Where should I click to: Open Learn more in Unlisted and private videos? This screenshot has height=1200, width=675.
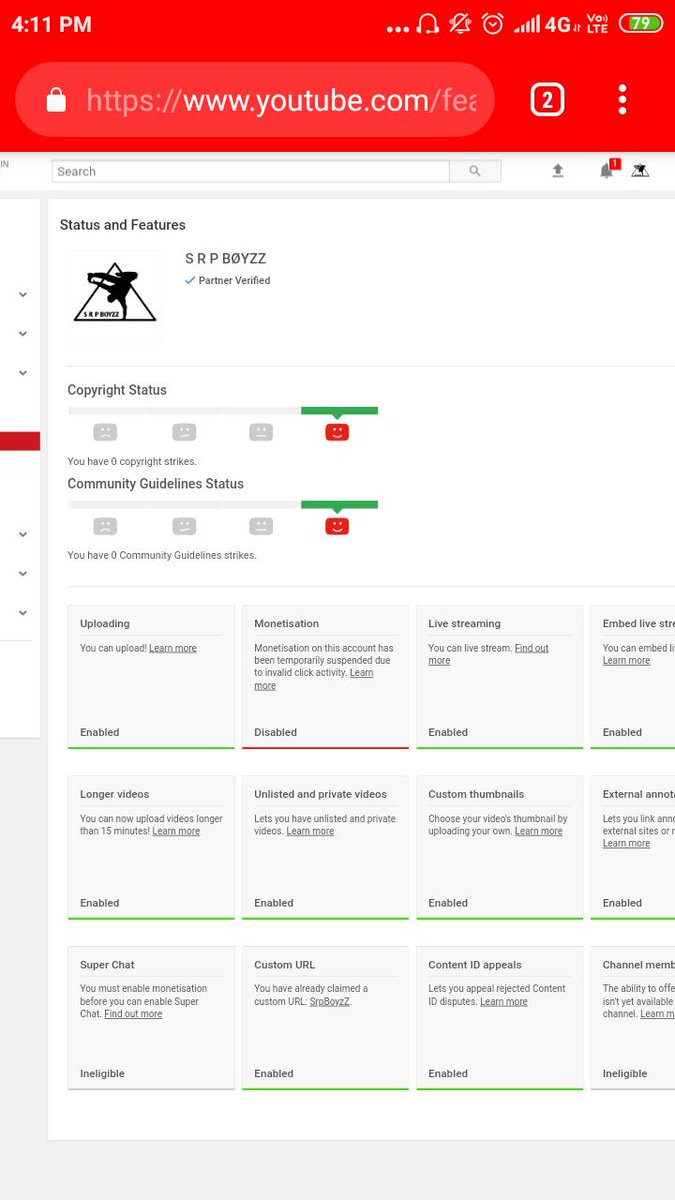310,831
